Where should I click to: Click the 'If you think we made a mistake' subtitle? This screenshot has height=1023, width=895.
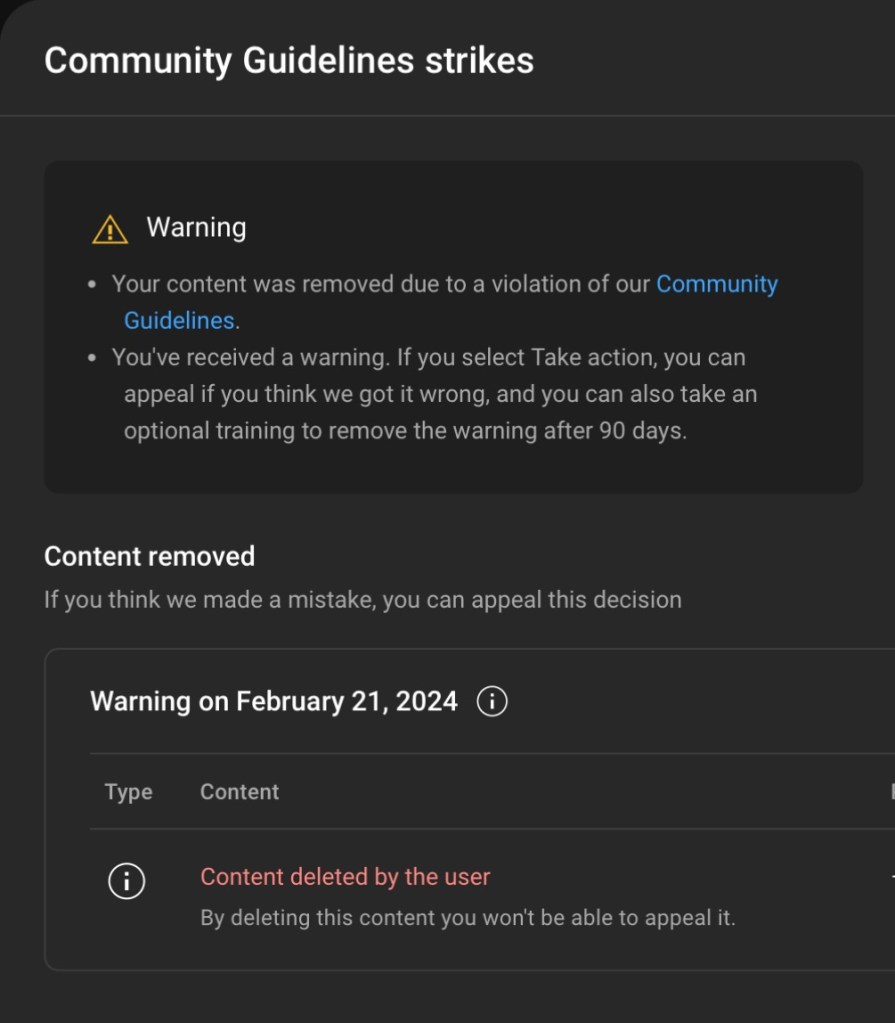(362, 600)
